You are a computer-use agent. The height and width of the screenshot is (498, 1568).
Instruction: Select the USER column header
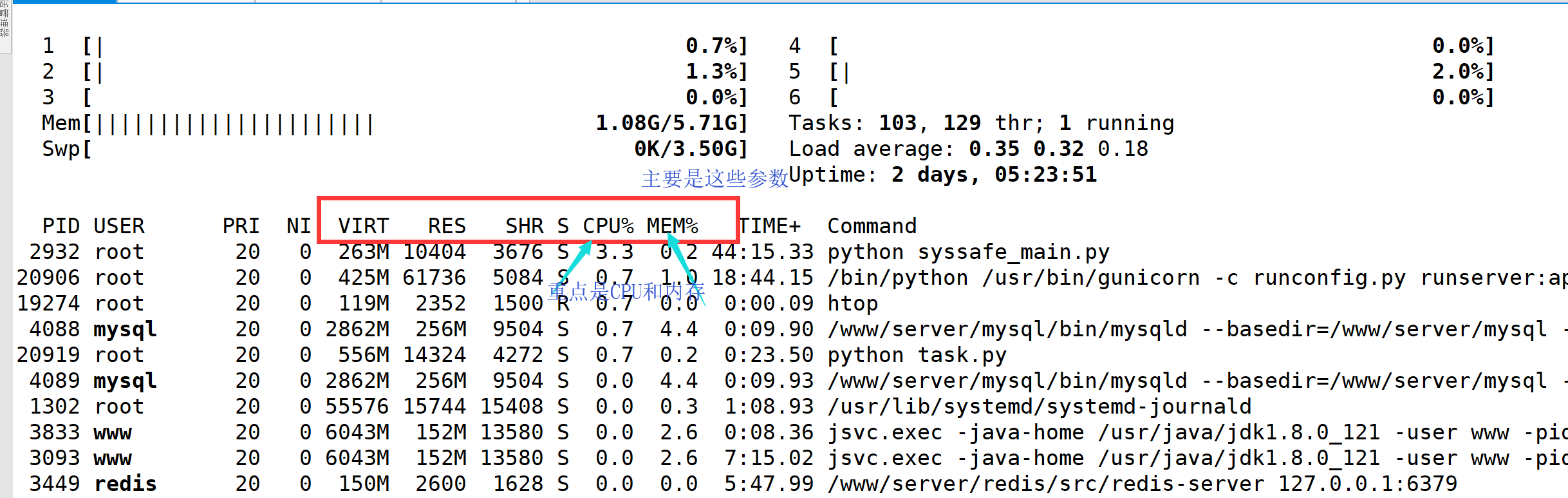click(x=119, y=226)
